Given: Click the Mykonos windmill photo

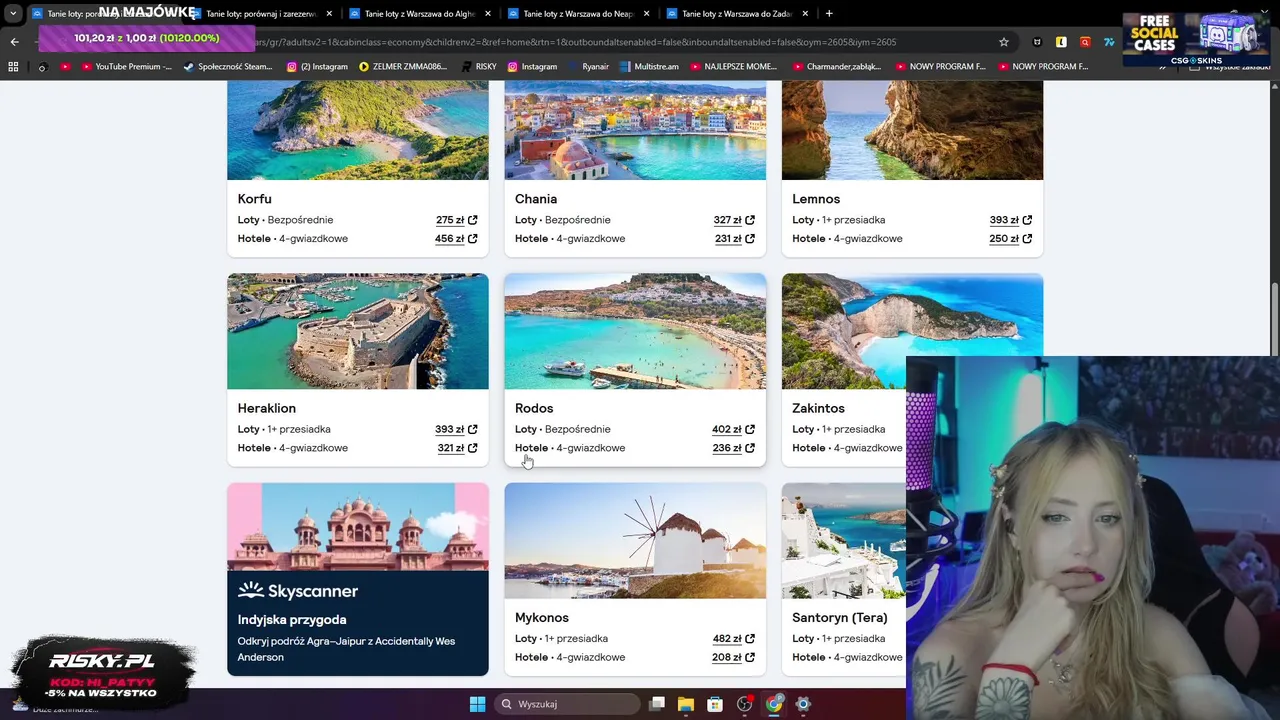Looking at the screenshot, I should click(x=635, y=541).
